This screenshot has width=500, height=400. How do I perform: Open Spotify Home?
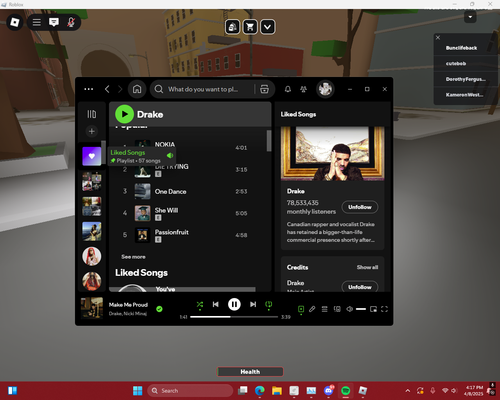click(x=137, y=89)
